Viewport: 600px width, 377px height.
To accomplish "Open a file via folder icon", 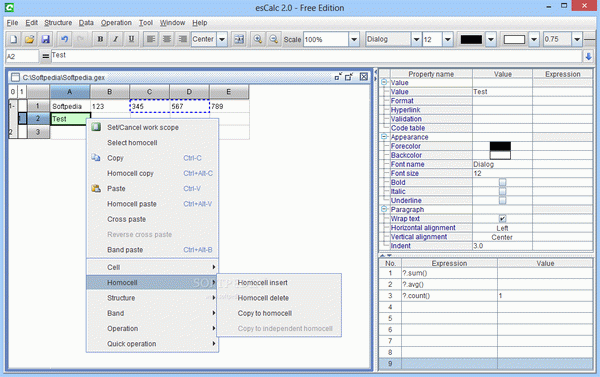I will click(29, 39).
